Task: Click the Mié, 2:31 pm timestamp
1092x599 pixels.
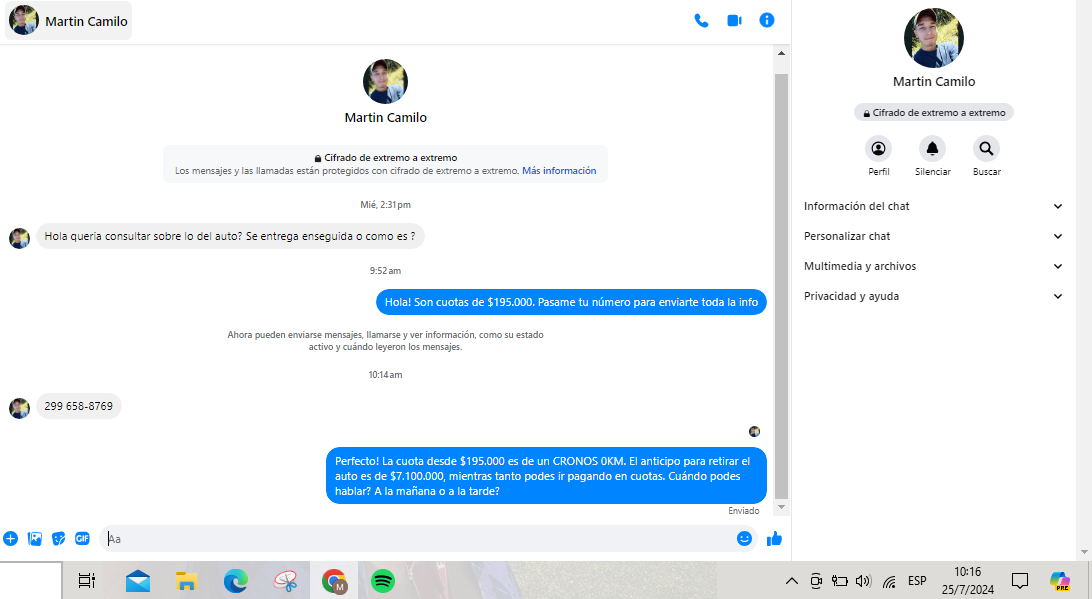Action: (385, 205)
